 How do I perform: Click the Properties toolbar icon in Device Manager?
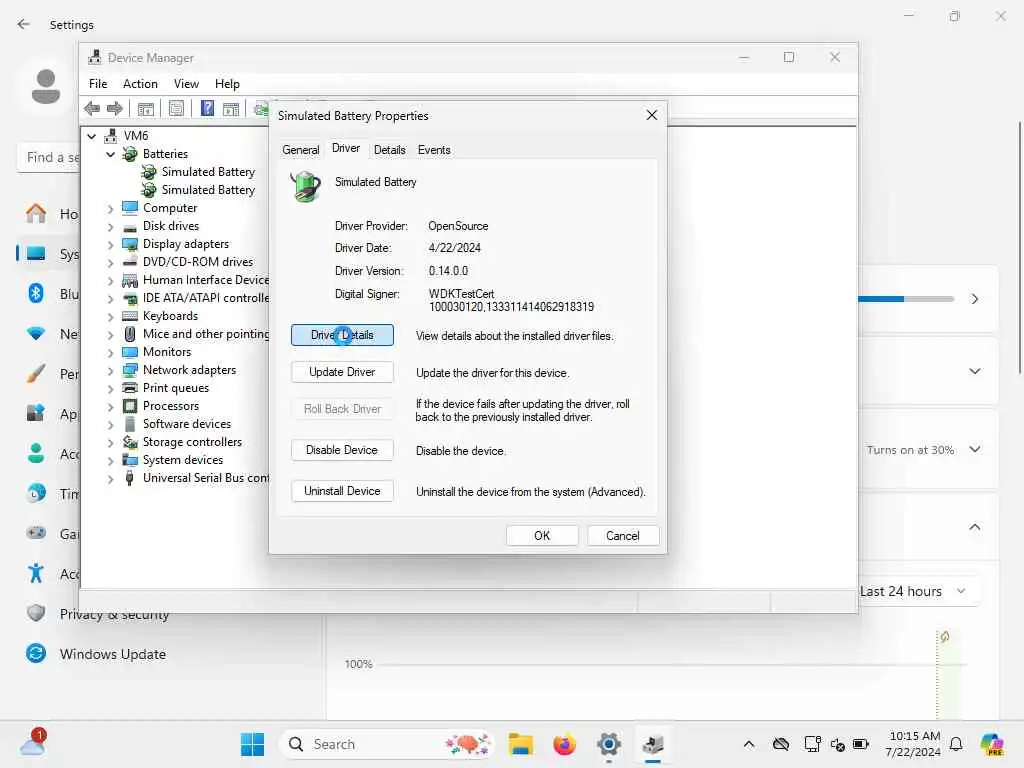(176, 108)
